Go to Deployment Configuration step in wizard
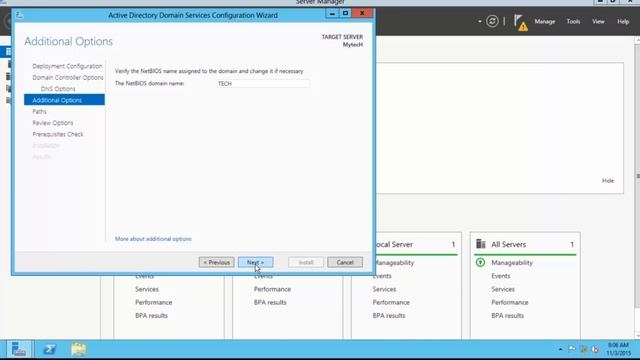The width and height of the screenshot is (640, 360). click(x=67, y=66)
